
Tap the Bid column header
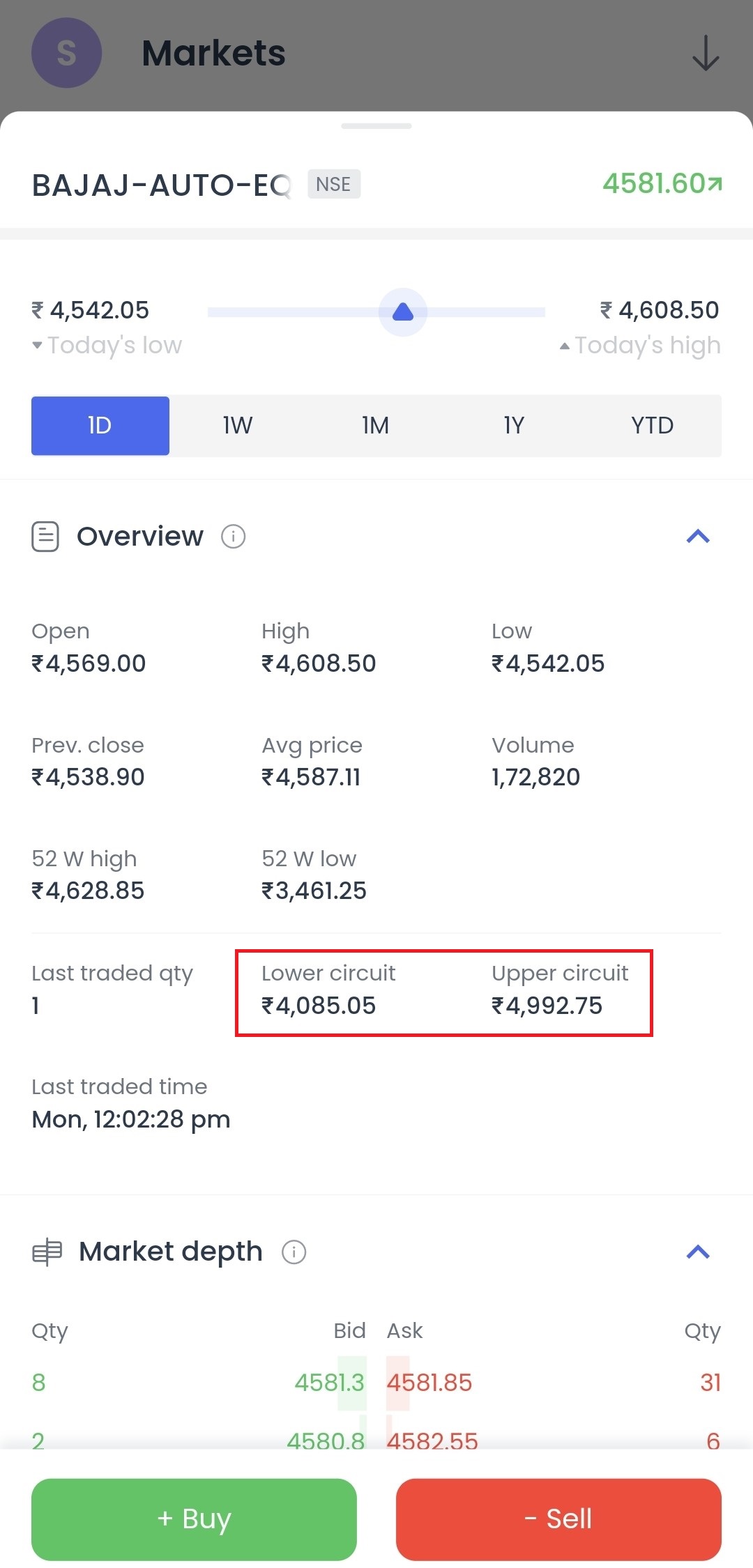[x=349, y=1331]
